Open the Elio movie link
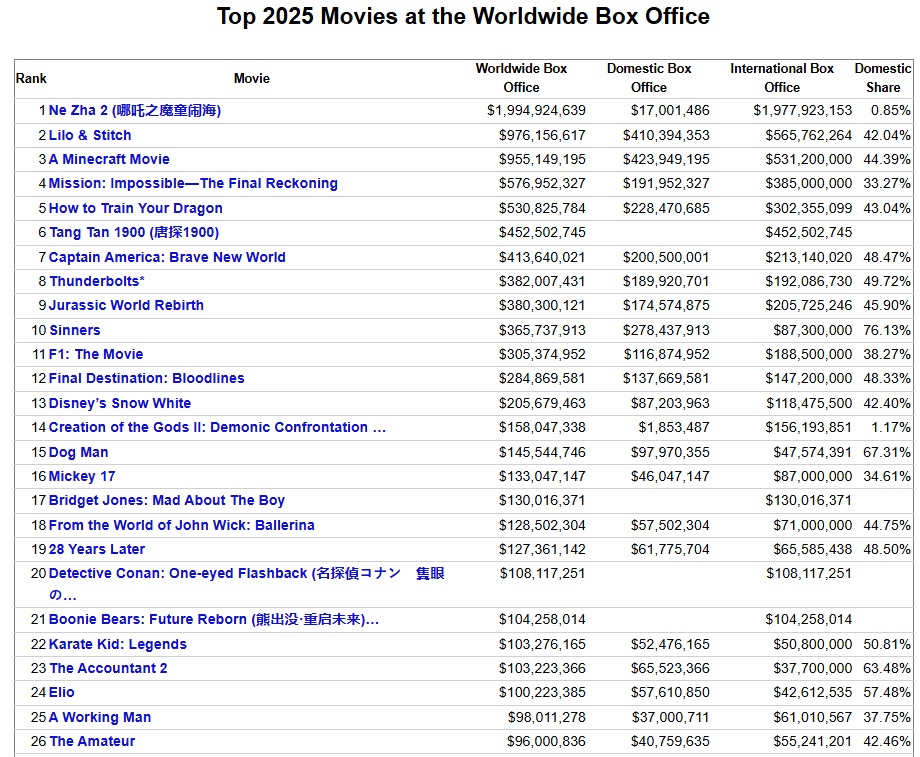 (x=62, y=692)
